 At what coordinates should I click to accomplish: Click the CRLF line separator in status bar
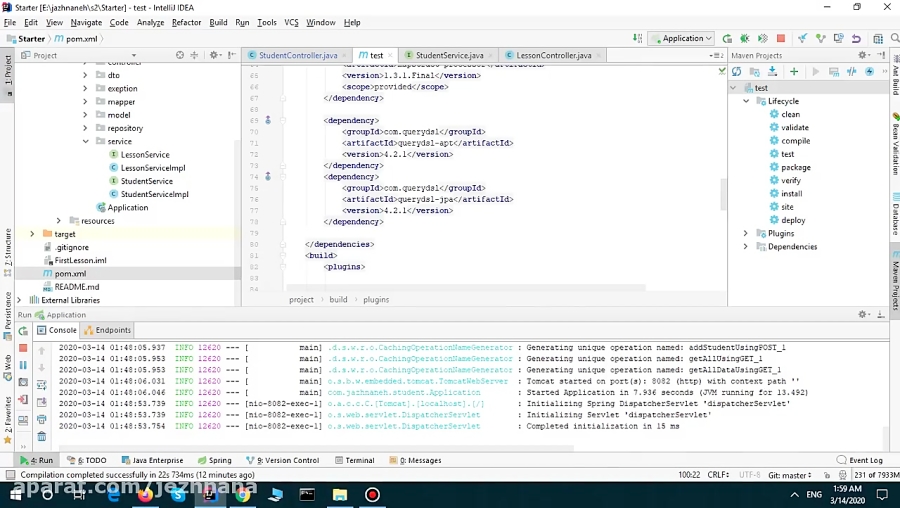tap(718, 475)
